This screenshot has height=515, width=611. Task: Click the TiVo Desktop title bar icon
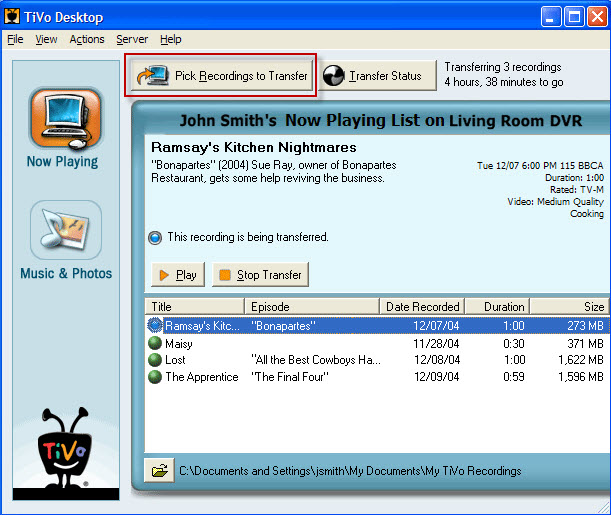[x=12, y=17]
